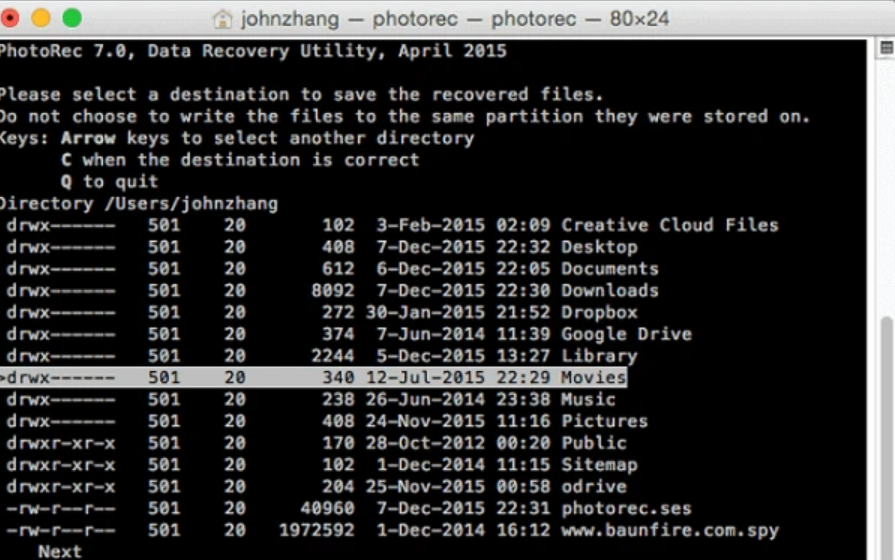Choose the Music directory entry
The width and height of the screenshot is (895, 560).
pos(587,399)
